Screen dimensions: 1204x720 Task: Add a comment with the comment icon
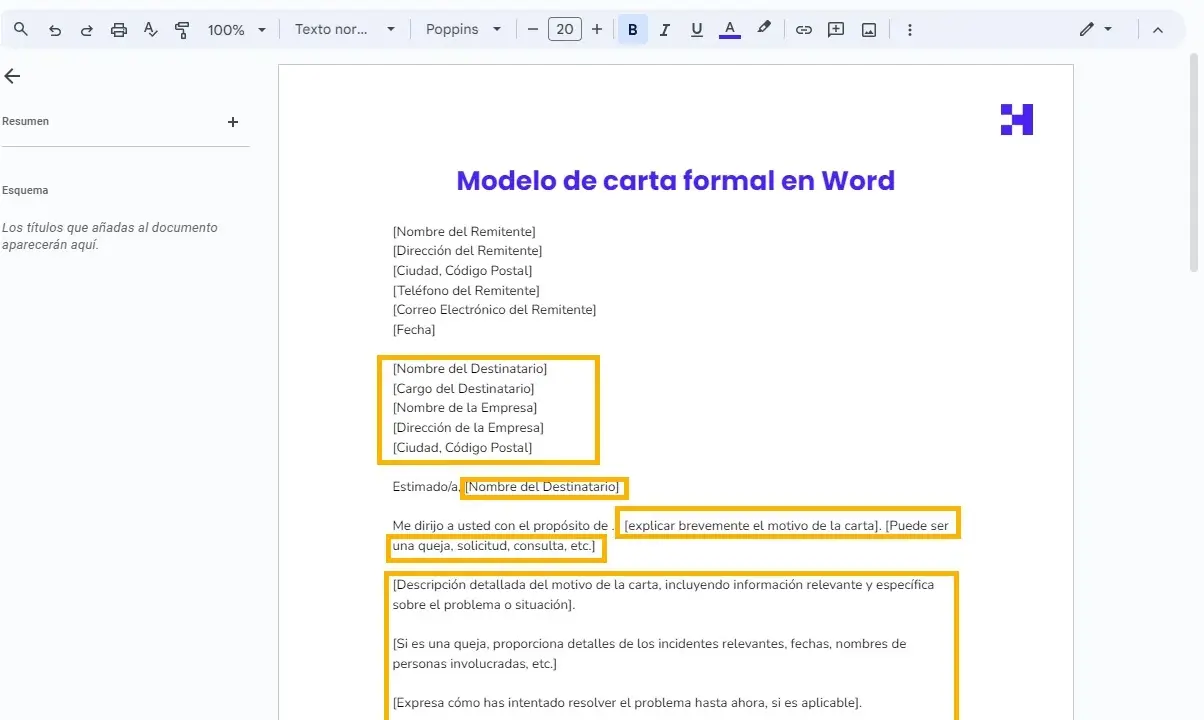[x=836, y=30]
